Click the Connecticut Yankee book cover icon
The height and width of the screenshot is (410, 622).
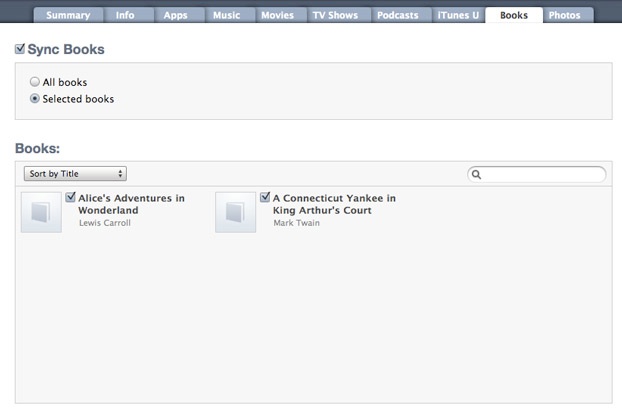click(x=236, y=212)
